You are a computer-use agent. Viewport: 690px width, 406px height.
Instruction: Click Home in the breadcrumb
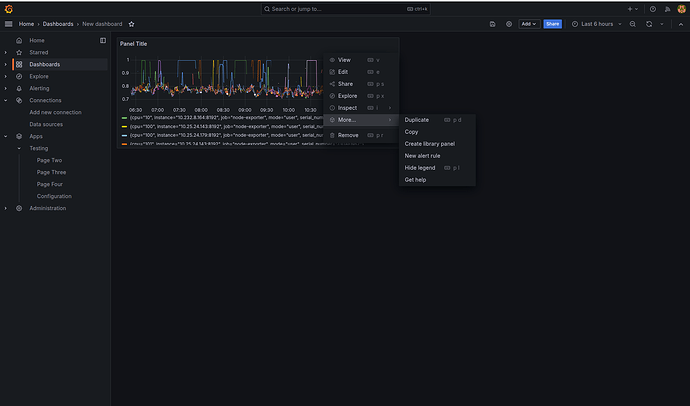[26, 24]
